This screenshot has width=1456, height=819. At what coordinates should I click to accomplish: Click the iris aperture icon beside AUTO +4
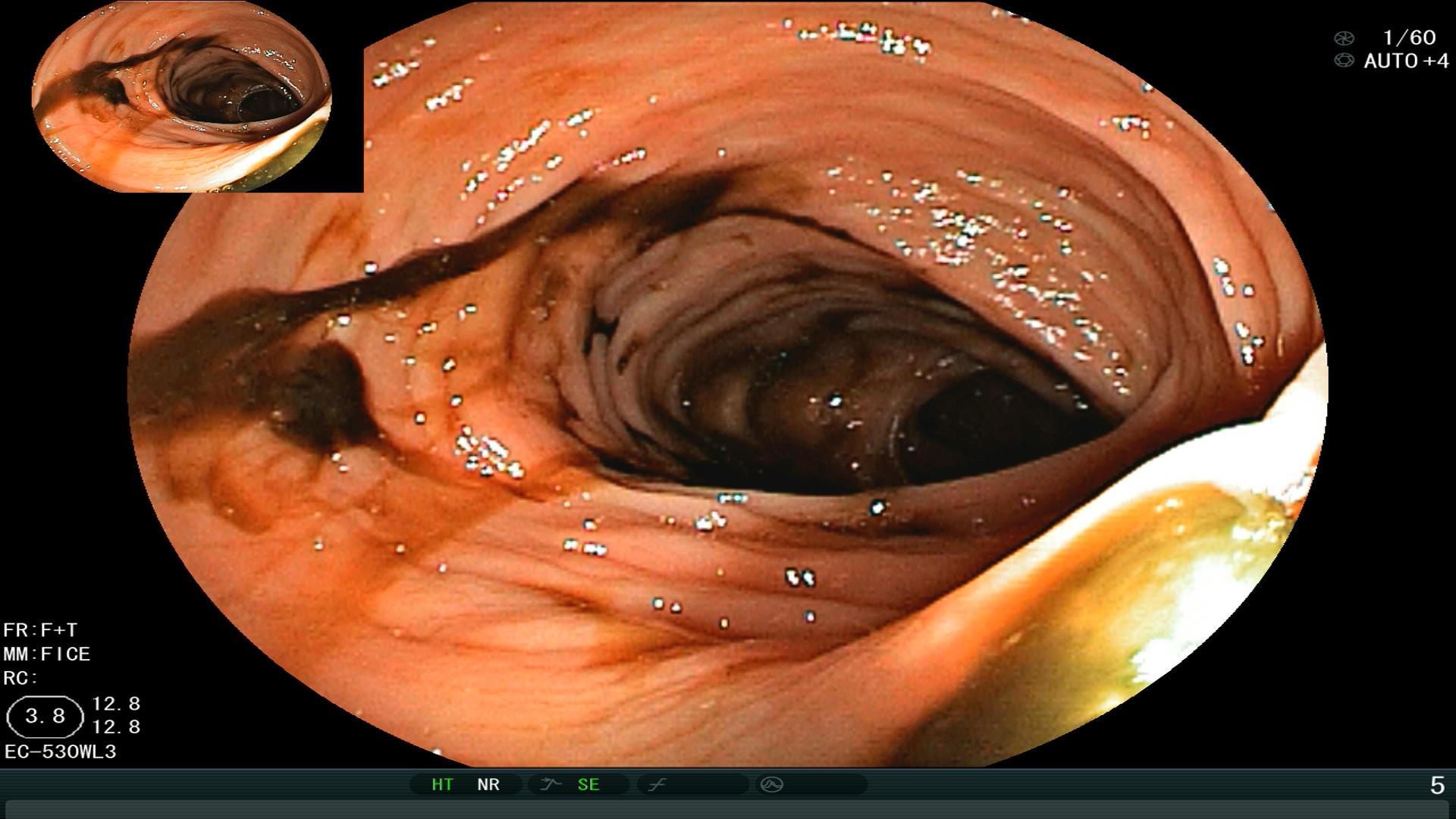1344,61
